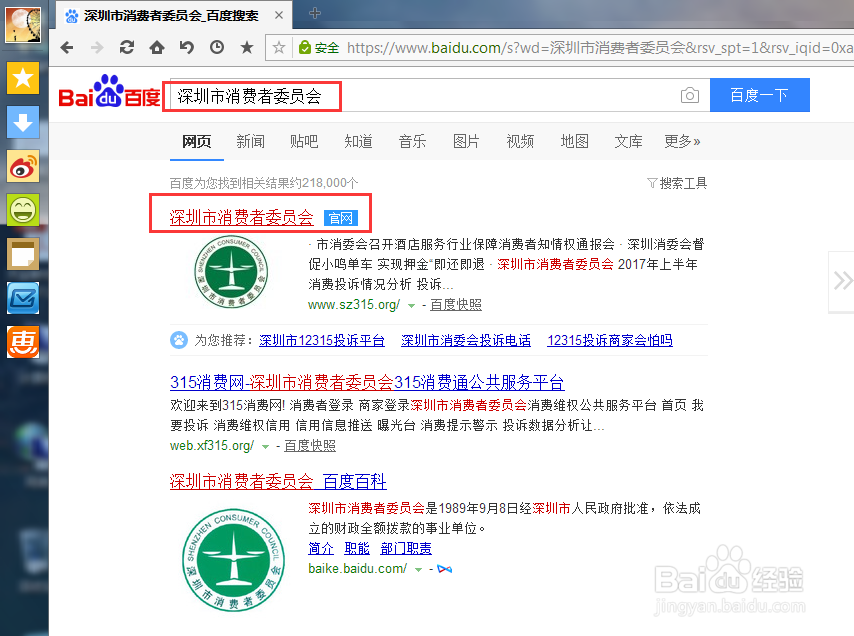Screen dimensions: 854x636
Task: Expand the right side panel chevron
Action: click(842, 282)
